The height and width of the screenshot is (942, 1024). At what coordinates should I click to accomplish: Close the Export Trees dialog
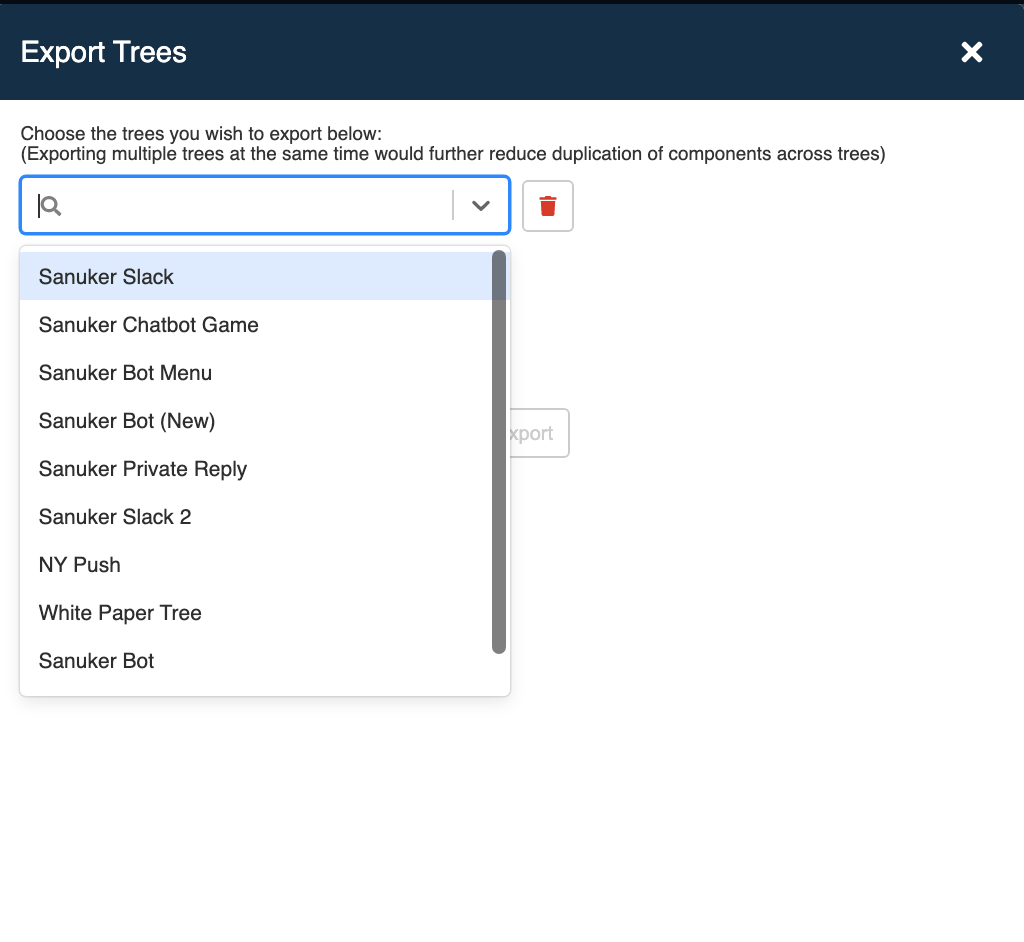coord(971,52)
